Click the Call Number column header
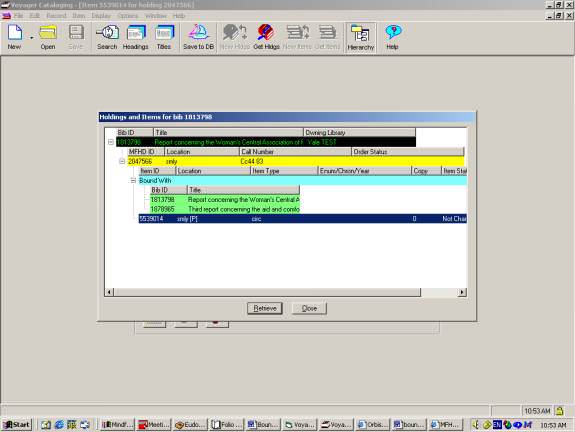 pos(295,151)
